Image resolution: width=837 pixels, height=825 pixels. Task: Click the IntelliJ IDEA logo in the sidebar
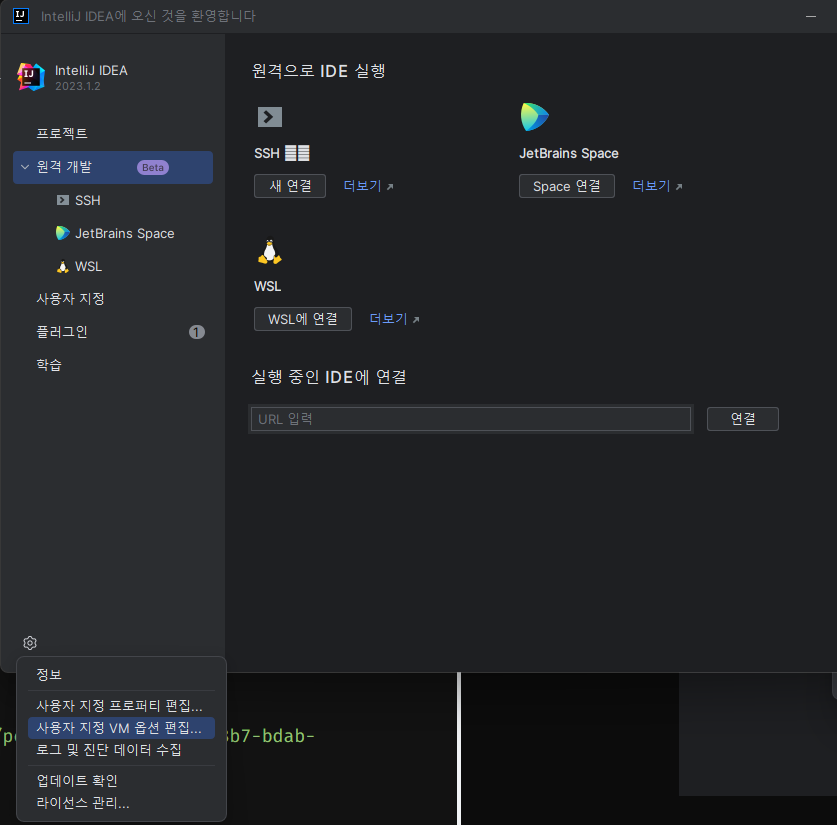[30, 77]
